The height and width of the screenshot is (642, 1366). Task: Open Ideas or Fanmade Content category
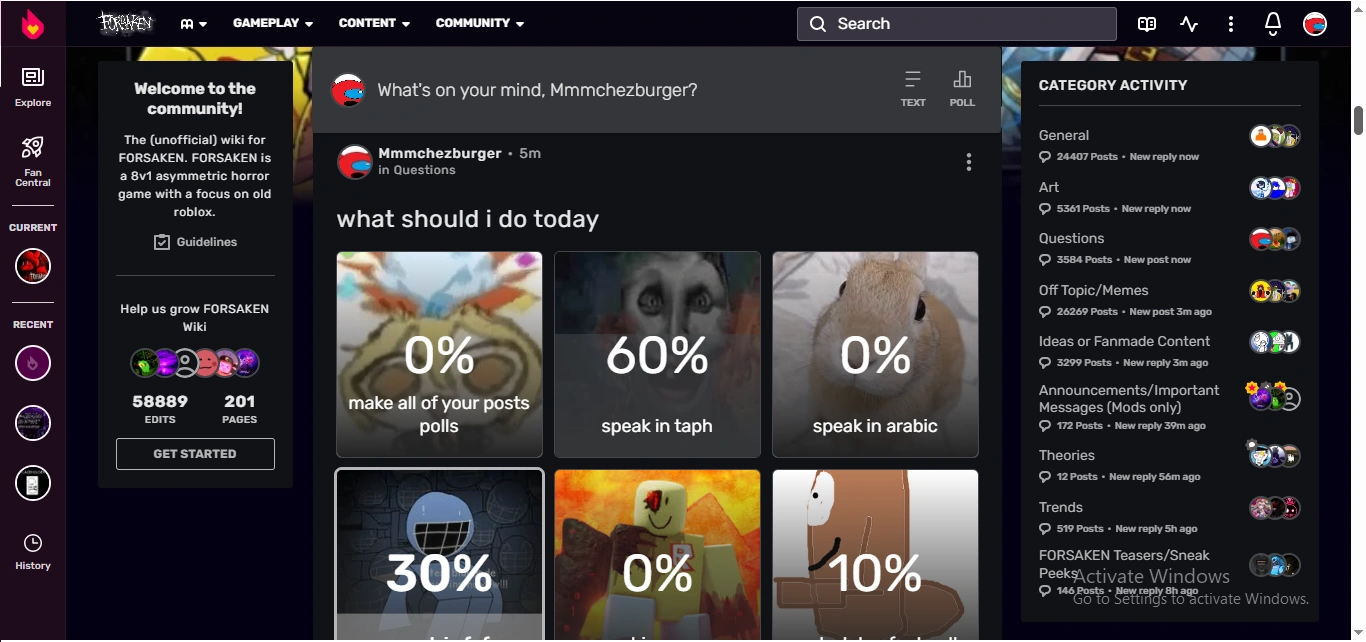[x=1125, y=341]
